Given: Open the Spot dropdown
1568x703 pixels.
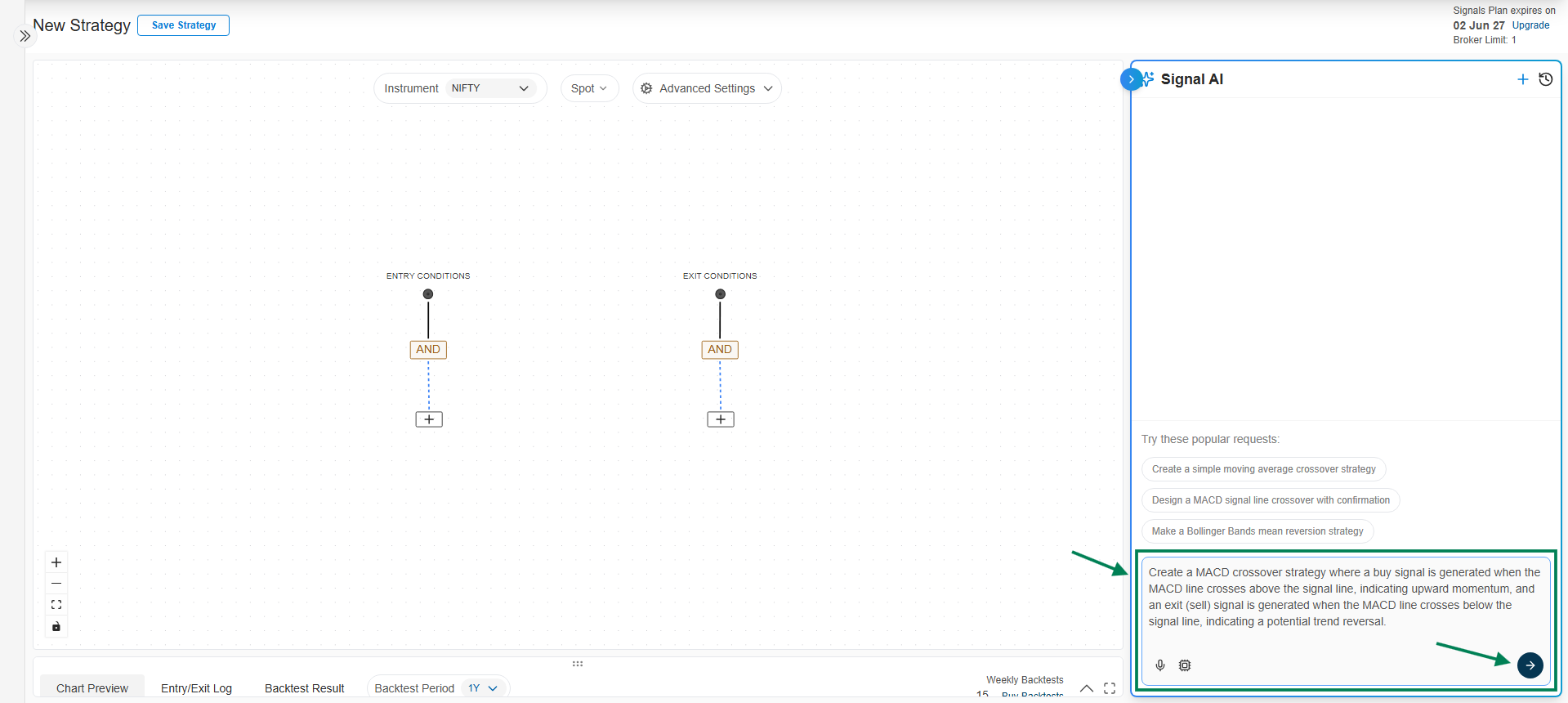Looking at the screenshot, I should point(589,88).
